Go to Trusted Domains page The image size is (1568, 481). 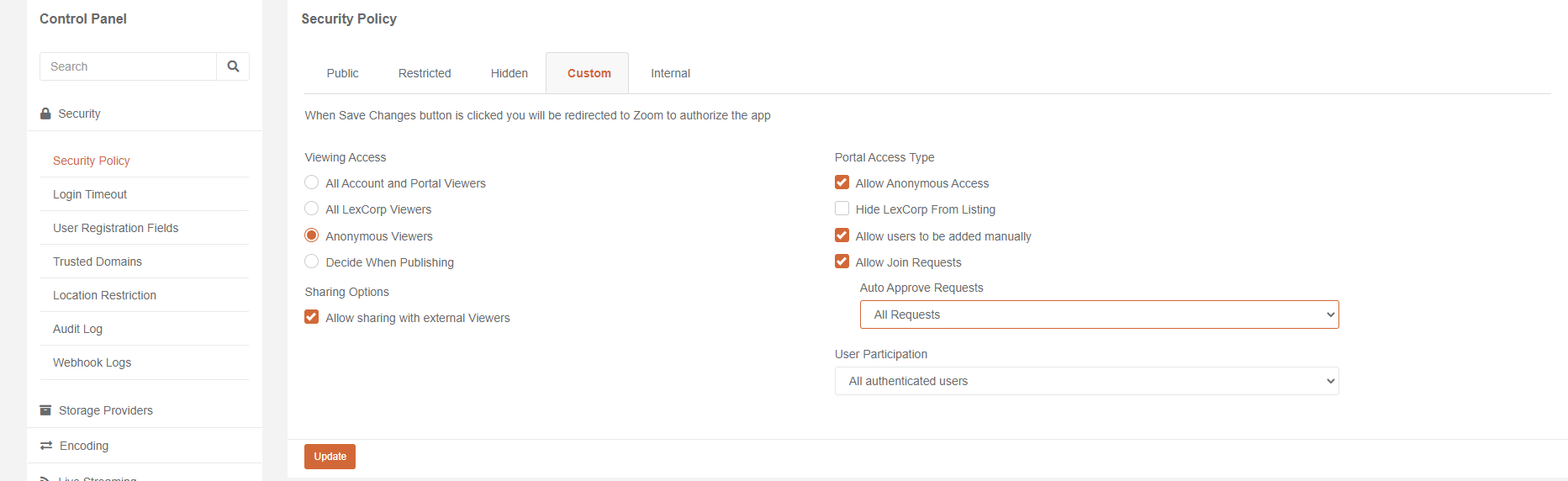98,262
